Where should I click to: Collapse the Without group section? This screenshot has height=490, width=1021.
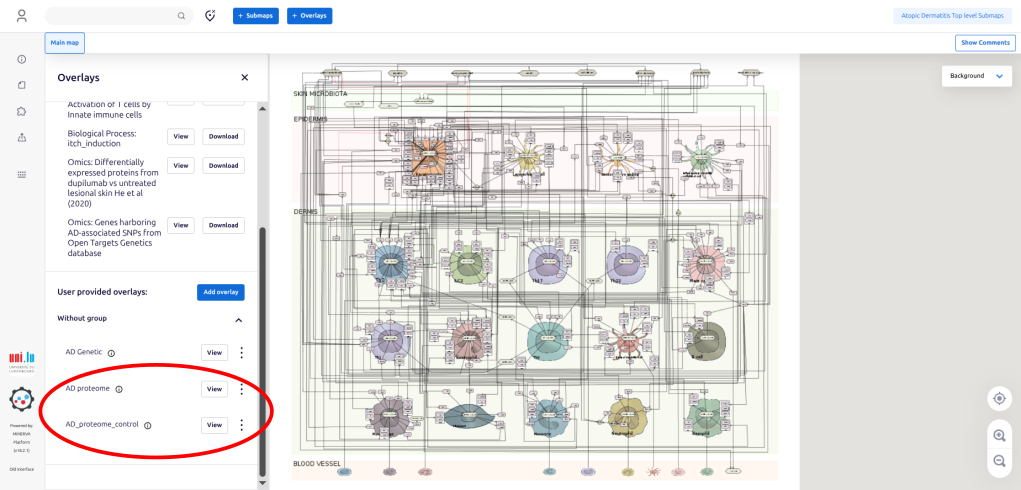click(238, 320)
